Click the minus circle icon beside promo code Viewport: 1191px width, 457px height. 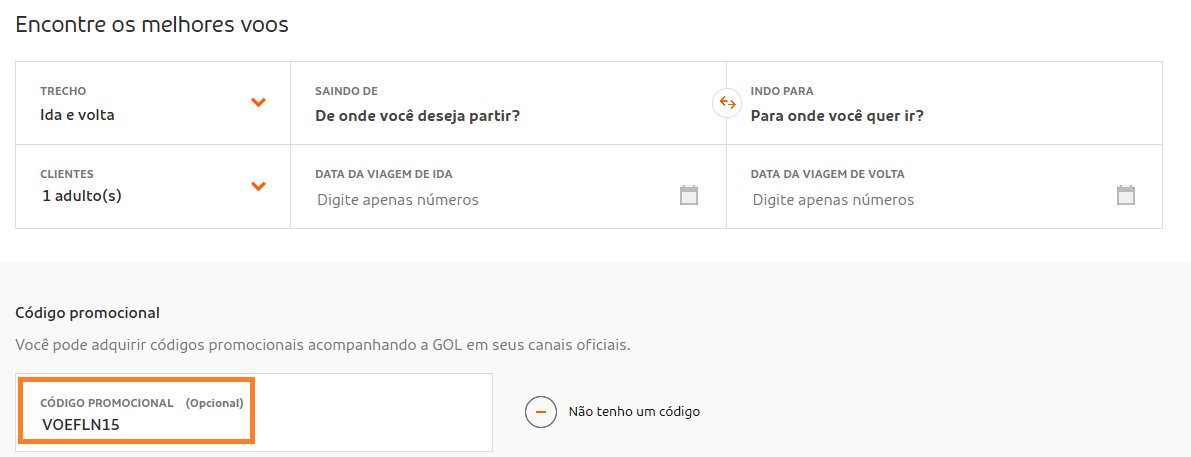(541, 411)
